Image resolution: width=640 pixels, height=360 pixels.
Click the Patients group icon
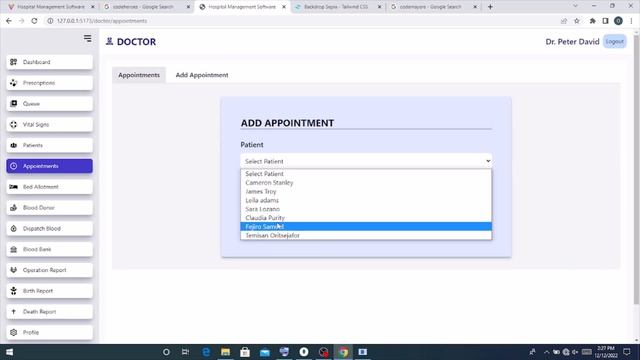[x=13, y=145]
